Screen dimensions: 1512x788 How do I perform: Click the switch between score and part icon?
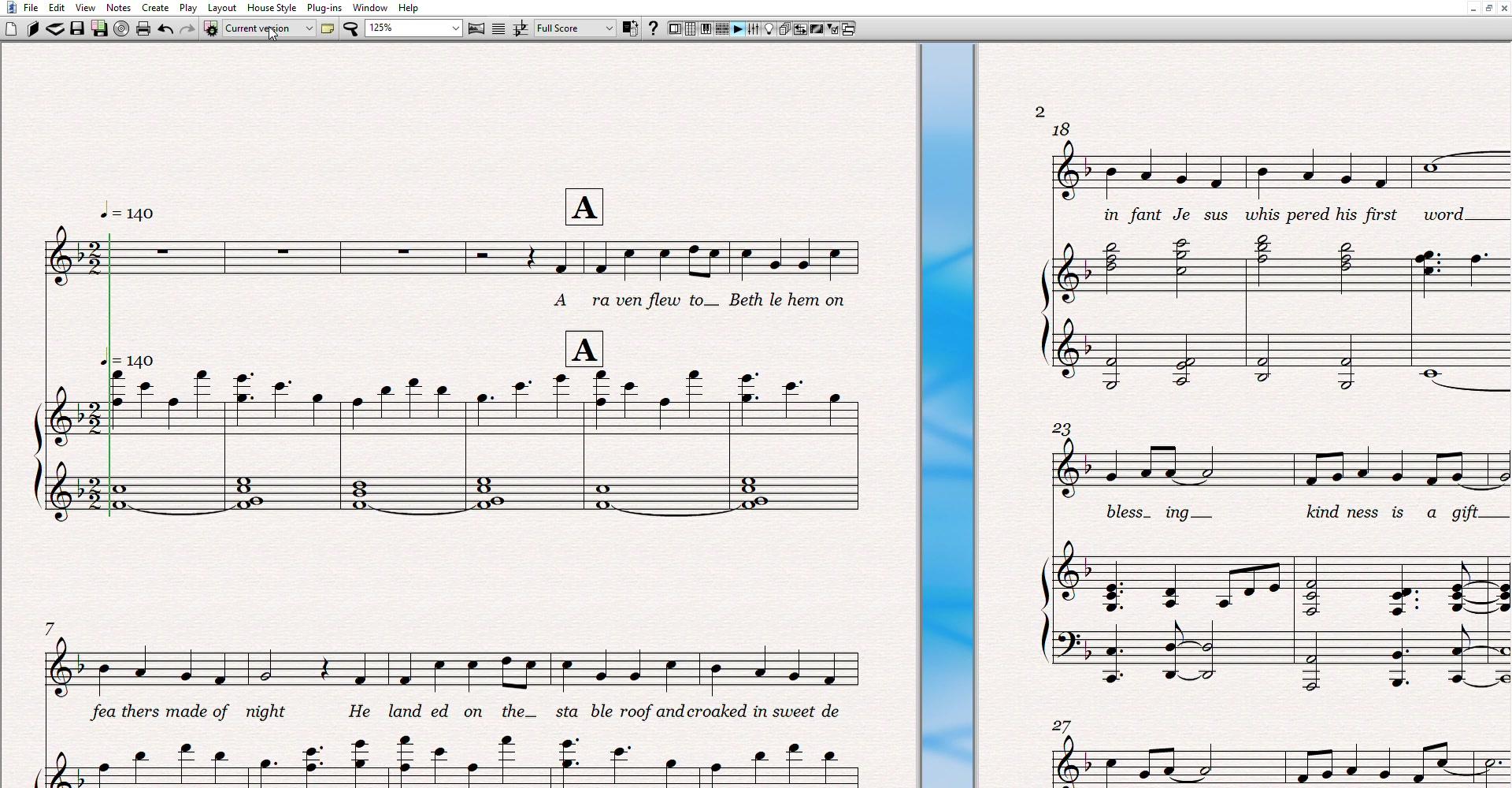[630, 29]
